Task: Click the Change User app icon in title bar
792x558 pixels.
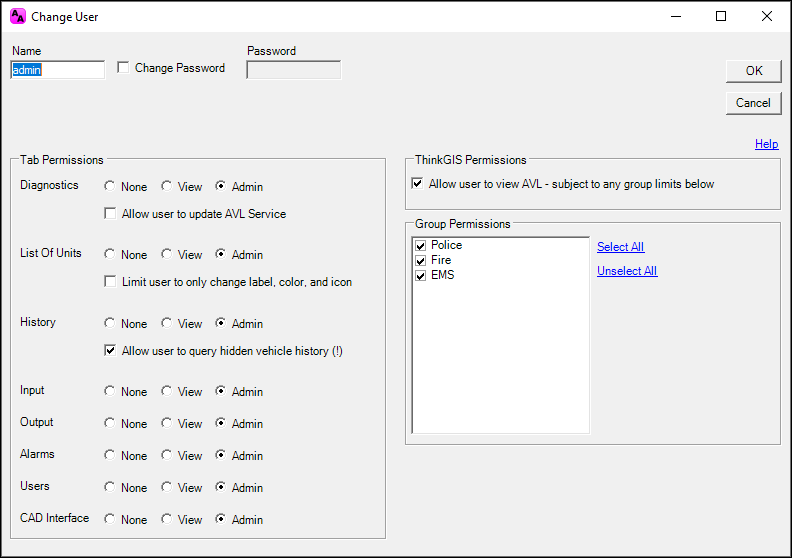Action: click(18, 16)
